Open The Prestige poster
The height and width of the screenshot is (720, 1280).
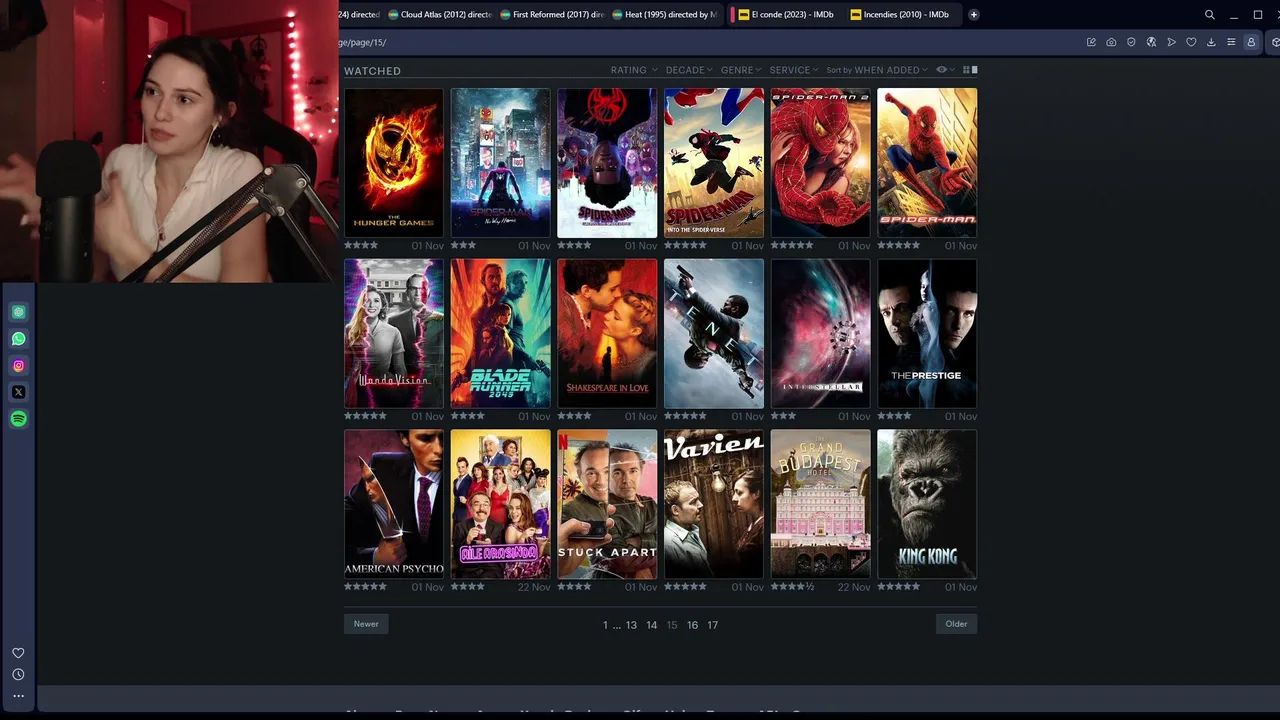[x=927, y=334]
